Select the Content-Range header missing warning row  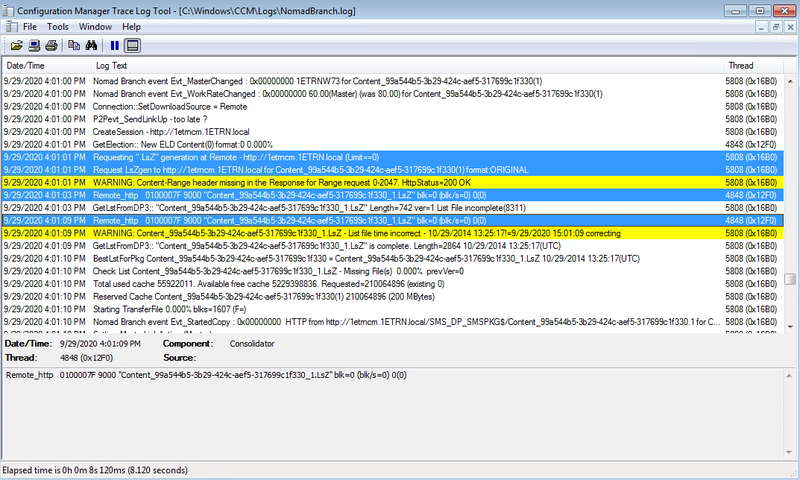[x=300, y=183]
